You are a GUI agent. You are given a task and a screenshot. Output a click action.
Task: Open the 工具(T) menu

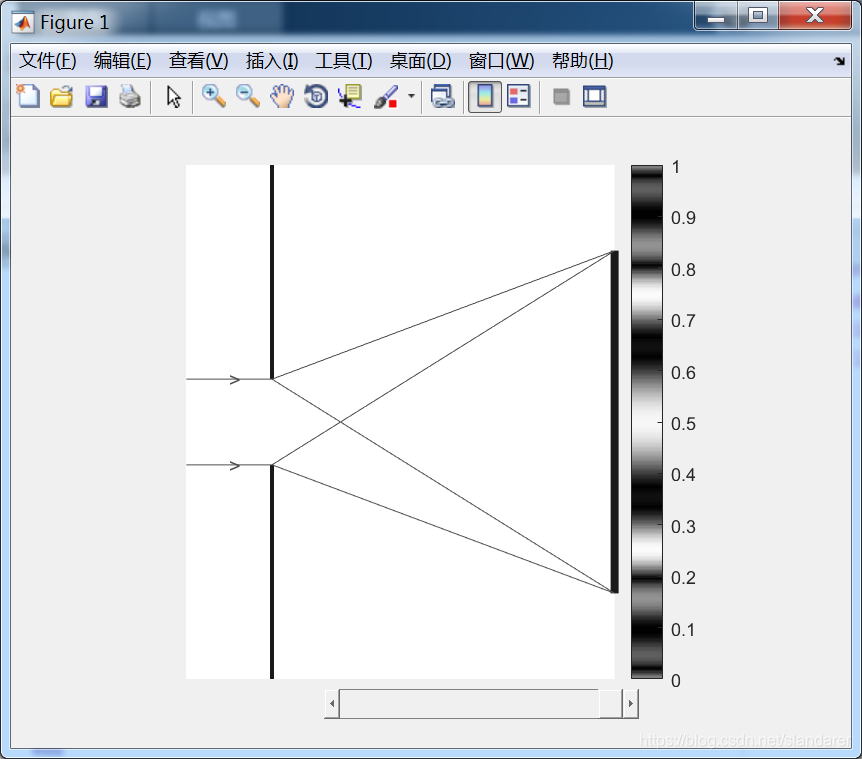click(344, 60)
